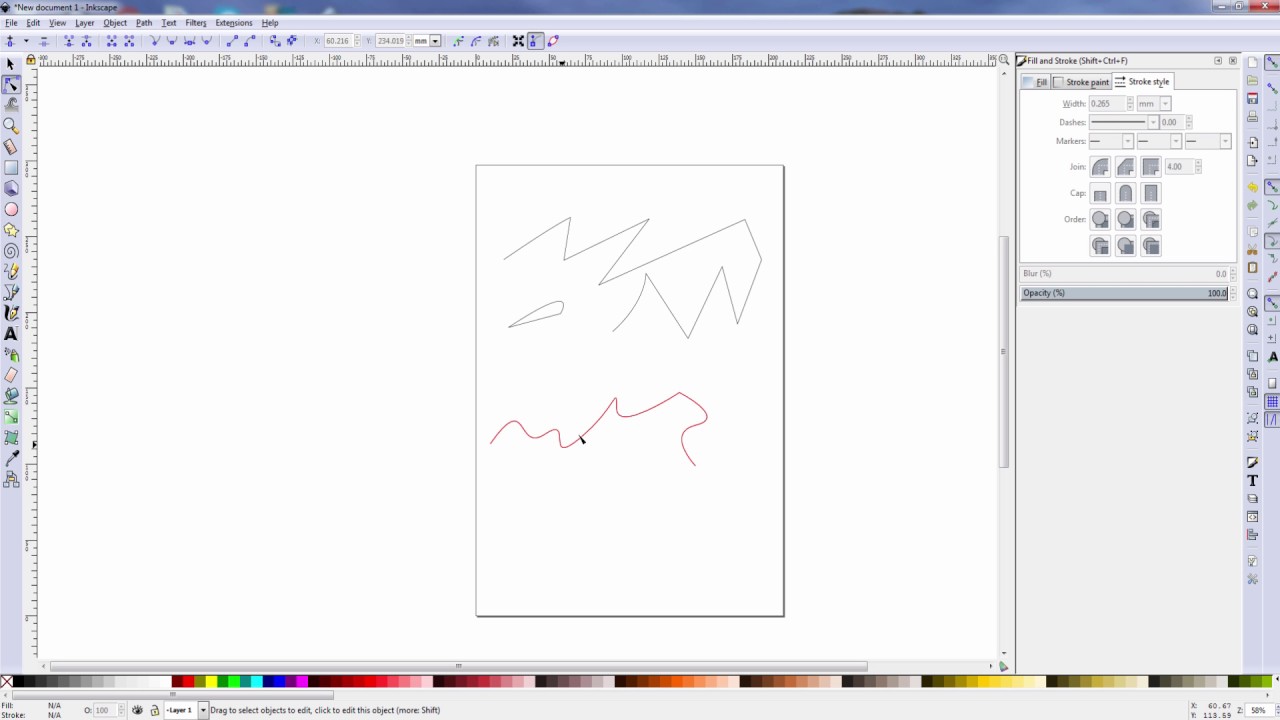The height and width of the screenshot is (720, 1280).
Task: Click the Undo yellow arrow icon
Action: pyautogui.click(x=1253, y=187)
